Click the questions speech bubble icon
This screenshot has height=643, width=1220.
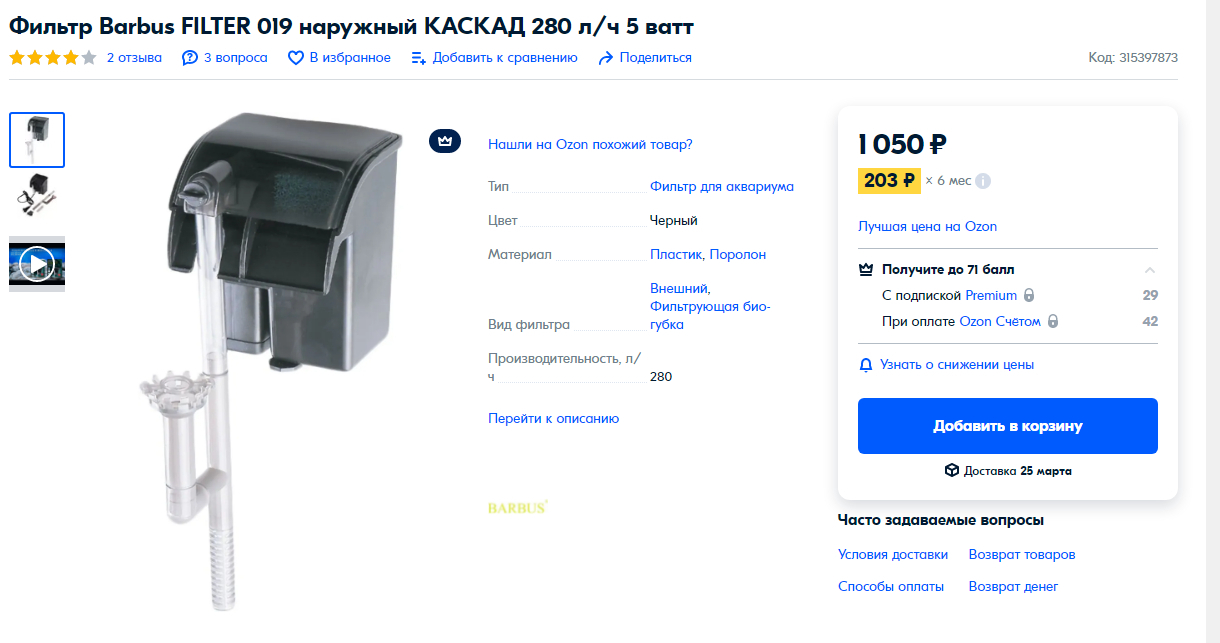click(x=190, y=58)
